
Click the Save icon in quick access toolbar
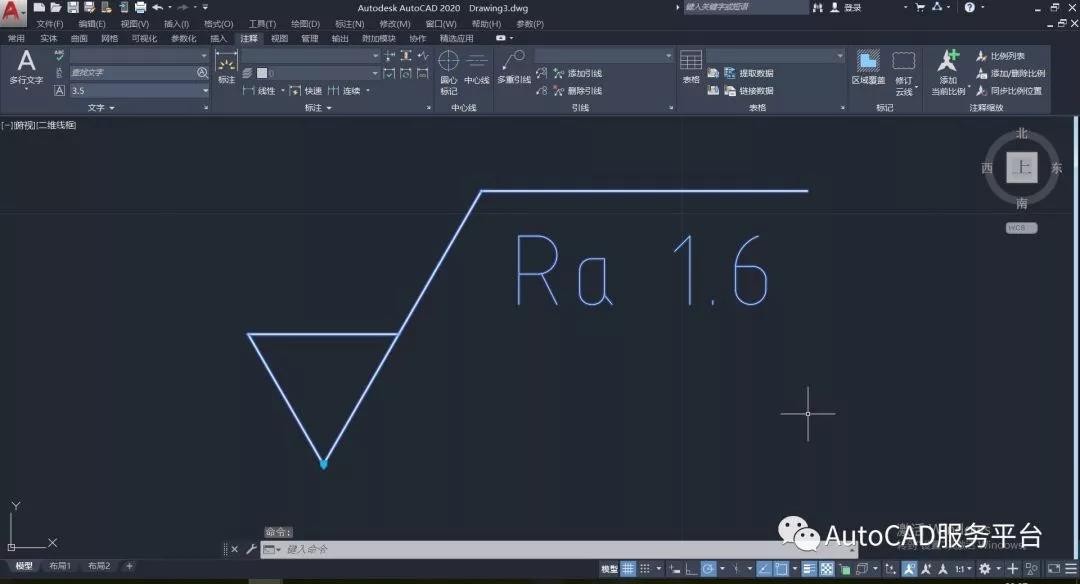[72, 7]
